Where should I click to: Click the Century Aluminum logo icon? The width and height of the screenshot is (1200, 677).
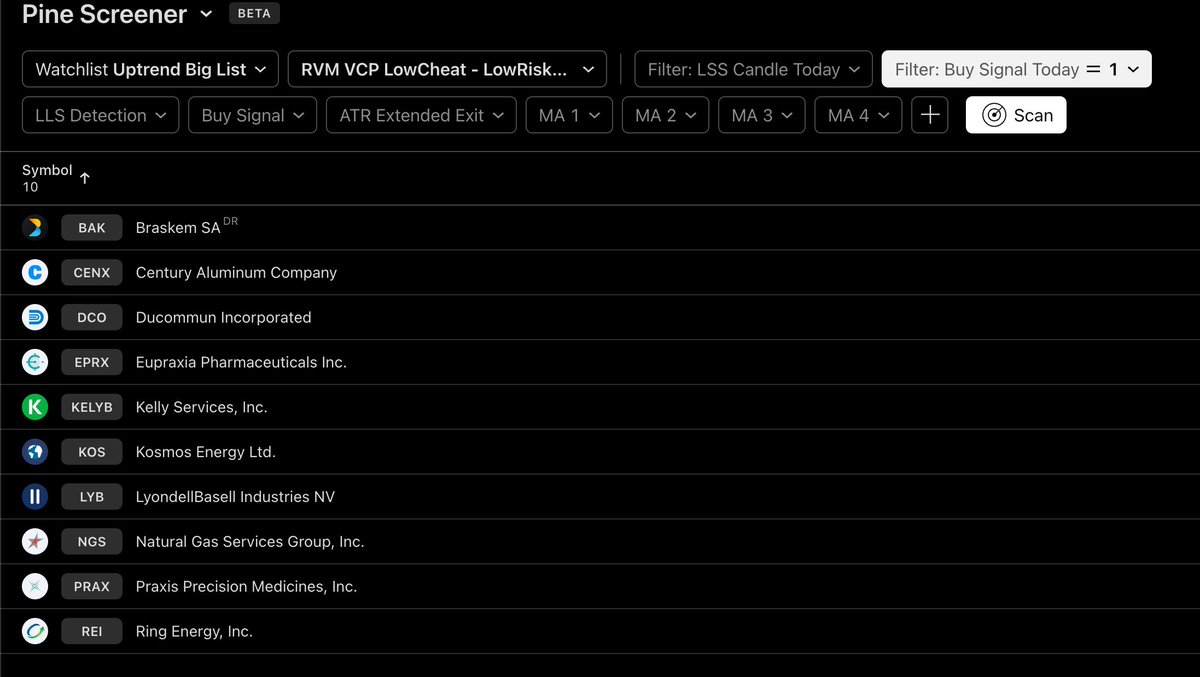pyautogui.click(x=35, y=272)
